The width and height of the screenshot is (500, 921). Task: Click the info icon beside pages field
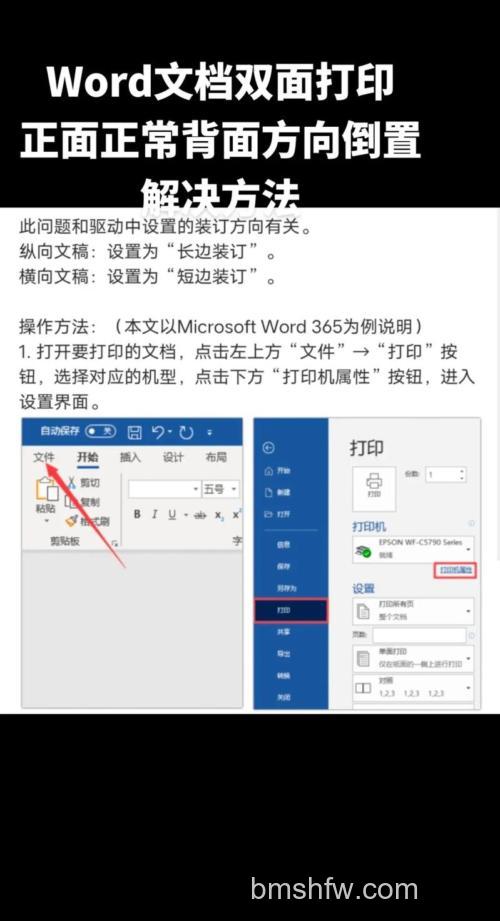pyautogui.click(x=472, y=636)
